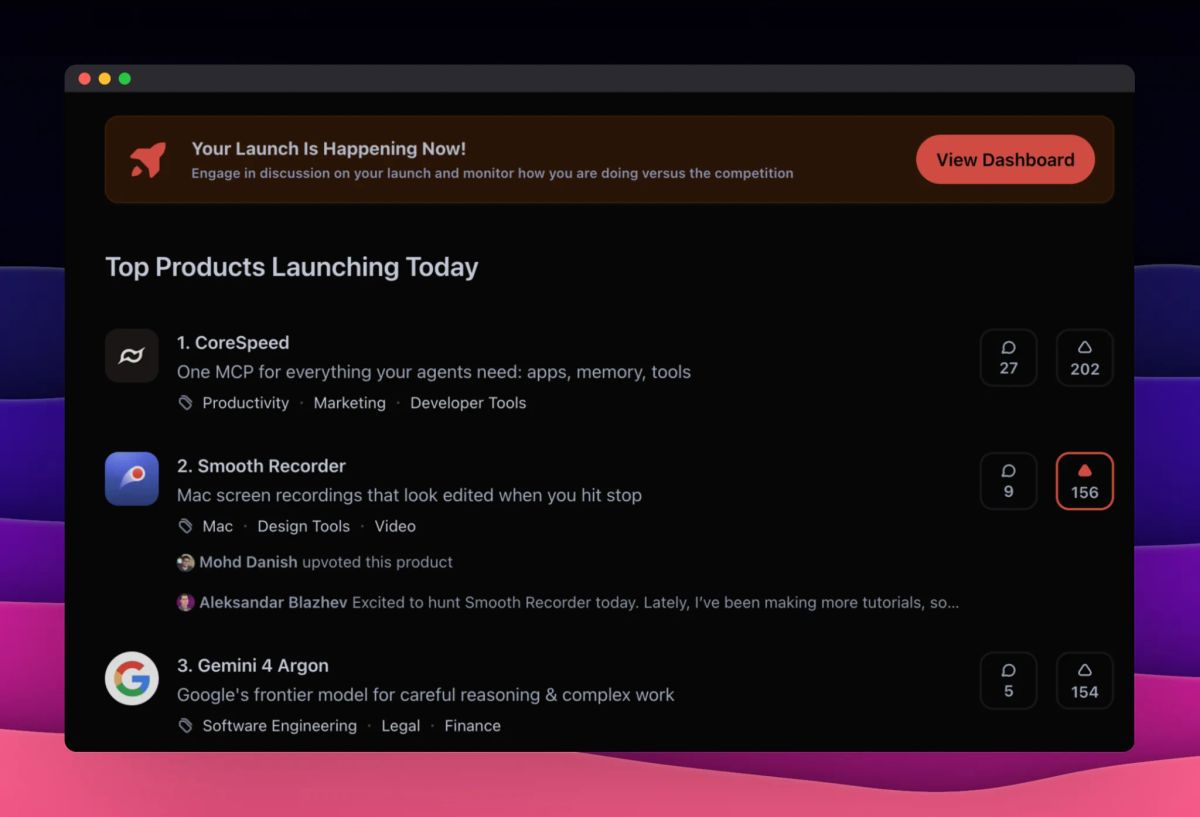Remove upvote on Smooth Recorder (156)
Screen dimensions: 1200x817
pos(1084,481)
